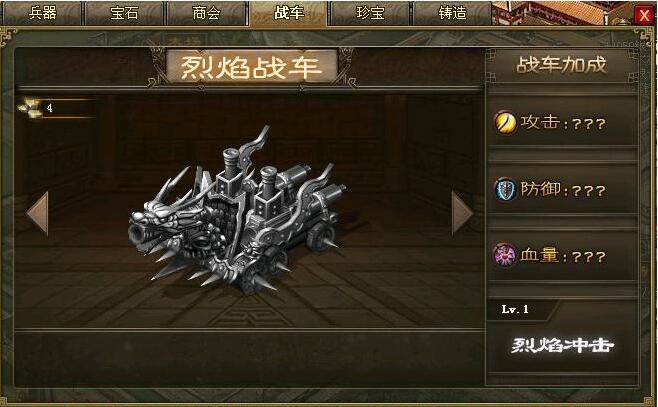This screenshot has height=407, width=658.
Task: Show the next chariot with the right arrow
Action: tap(462, 213)
